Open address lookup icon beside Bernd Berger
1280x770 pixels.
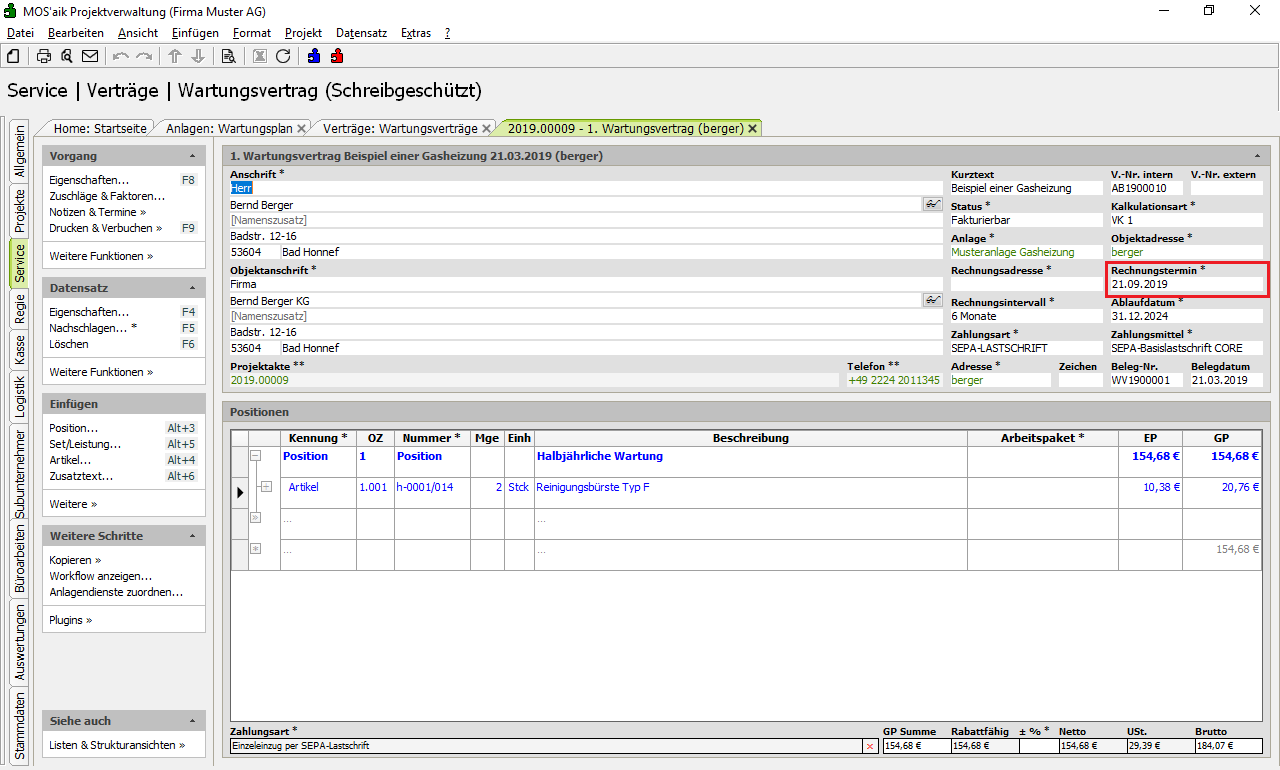pyautogui.click(x=933, y=204)
